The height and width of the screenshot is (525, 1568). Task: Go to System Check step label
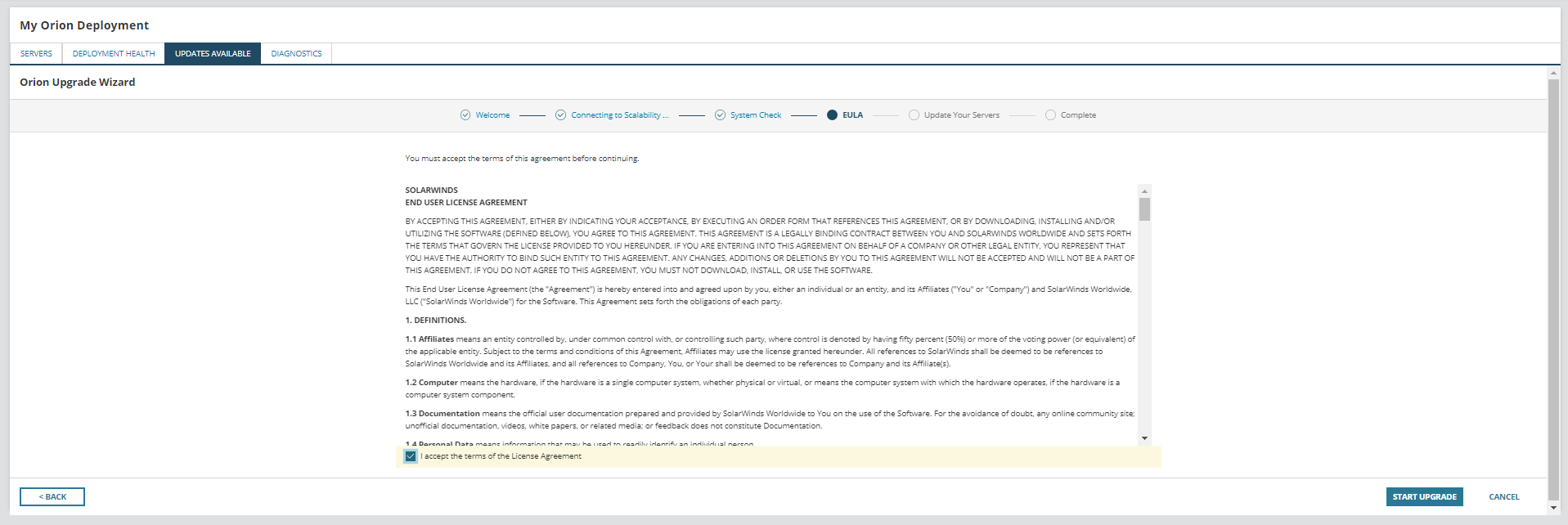click(x=756, y=115)
